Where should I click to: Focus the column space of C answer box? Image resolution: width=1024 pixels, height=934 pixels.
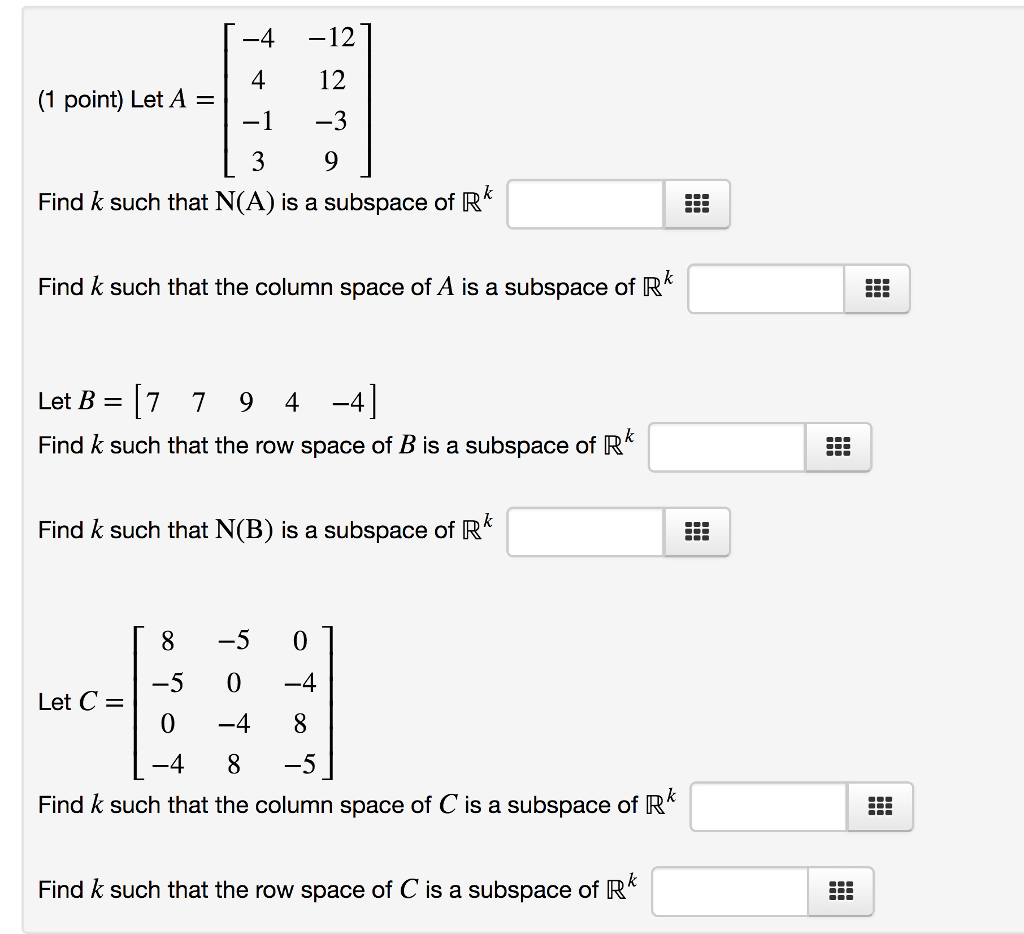pos(769,807)
